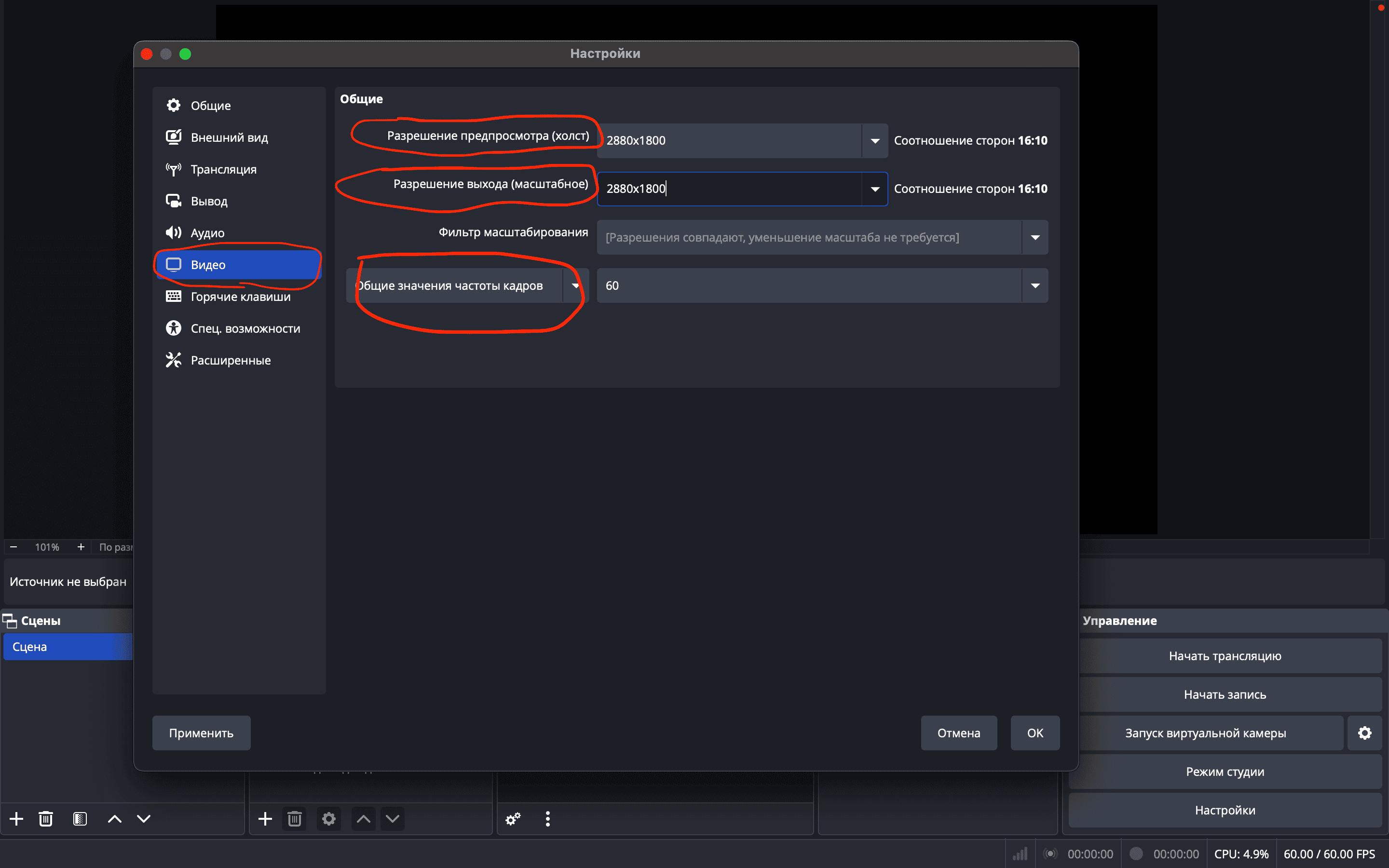Viewport: 1389px width, 868px height.
Task: Open the Горячие клавиши section
Action: [238, 297]
